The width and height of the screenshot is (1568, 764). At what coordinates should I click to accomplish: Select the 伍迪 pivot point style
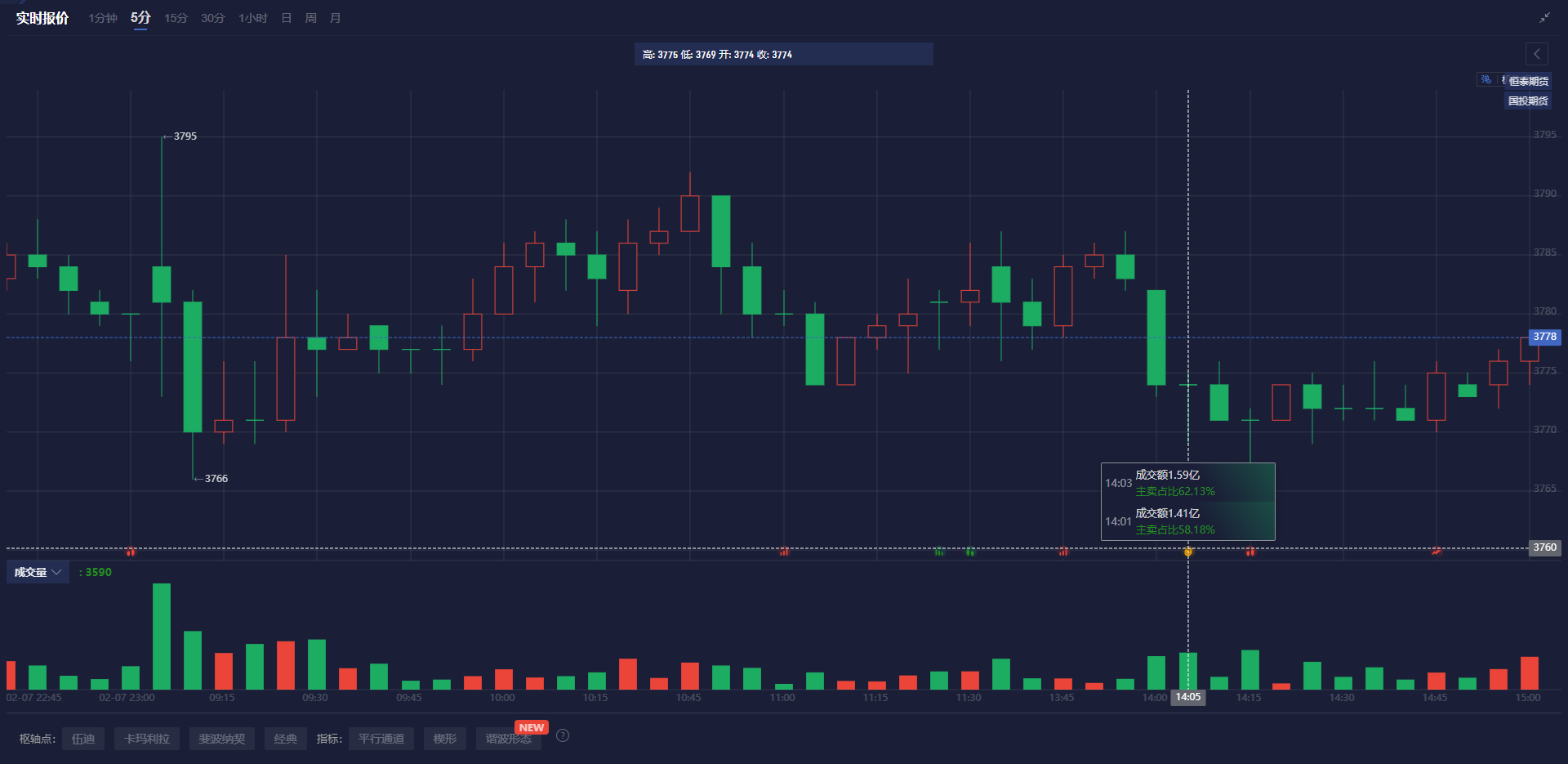pos(83,738)
